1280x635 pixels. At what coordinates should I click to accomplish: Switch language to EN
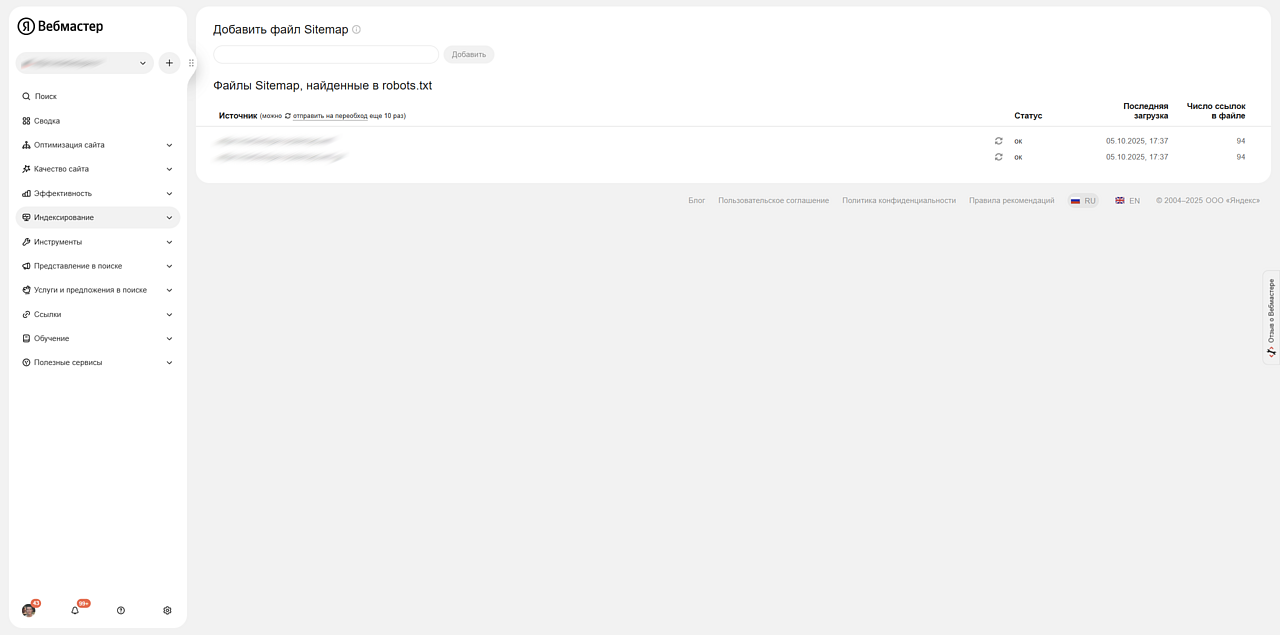[1128, 201]
